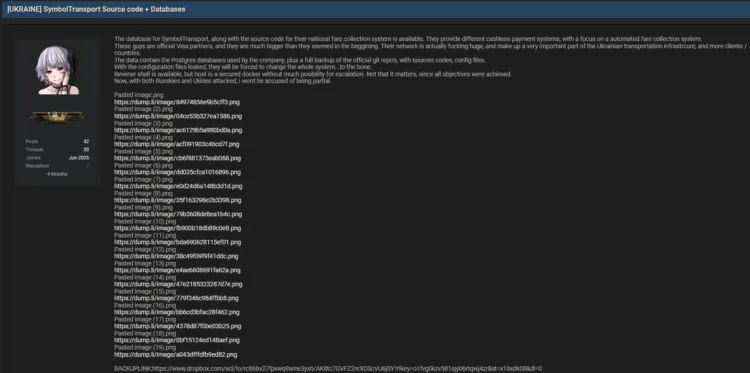Open dump.li link starting 79b3608
Screen dimensions: 750x373
(x=178, y=214)
